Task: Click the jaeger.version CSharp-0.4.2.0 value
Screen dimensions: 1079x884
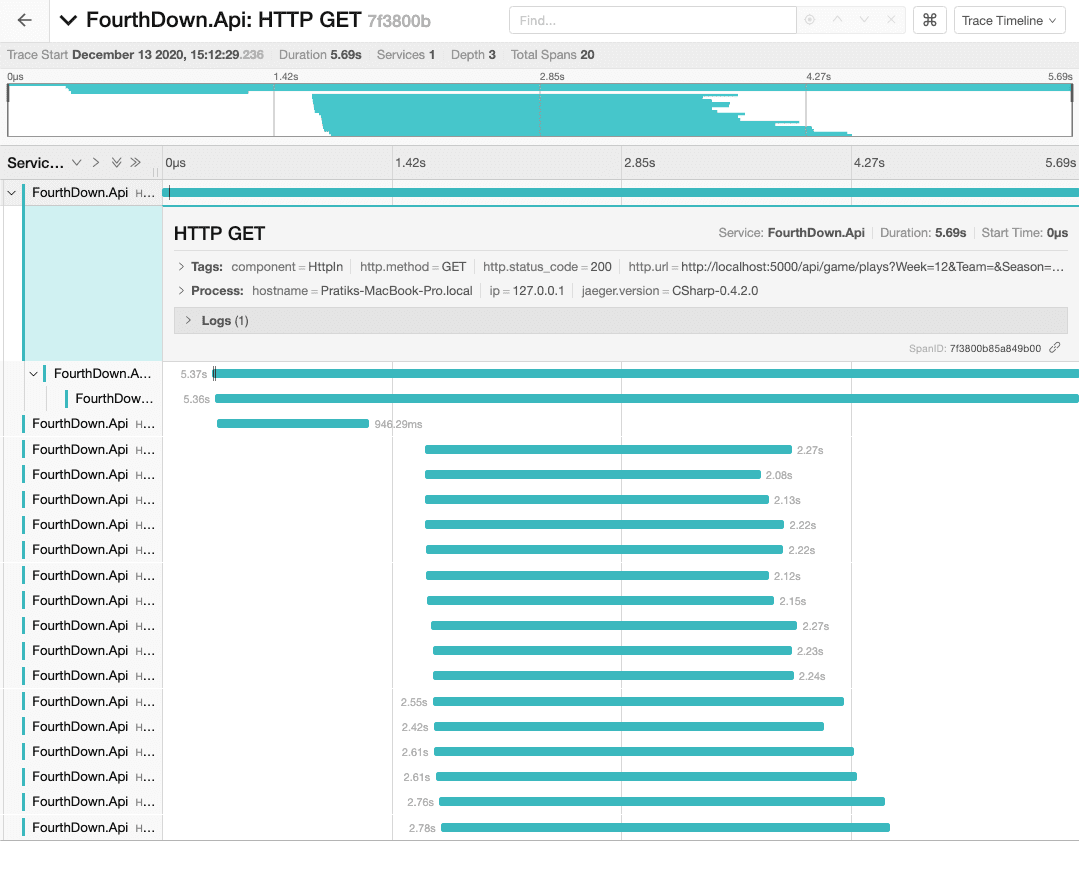Action: pyautogui.click(x=715, y=290)
